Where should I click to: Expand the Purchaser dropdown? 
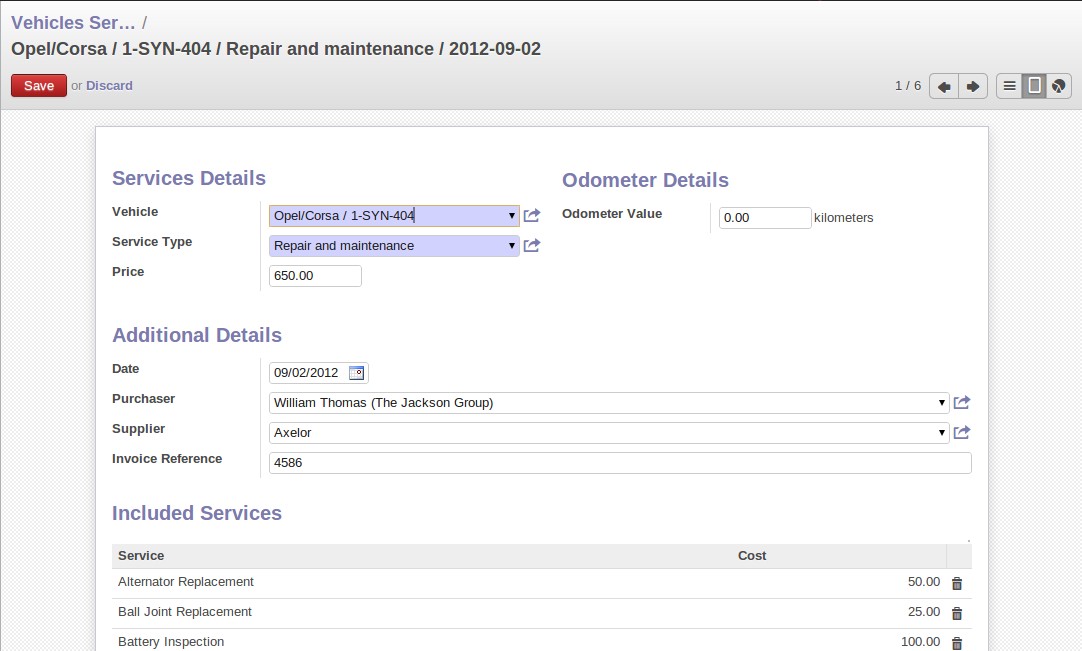click(941, 402)
